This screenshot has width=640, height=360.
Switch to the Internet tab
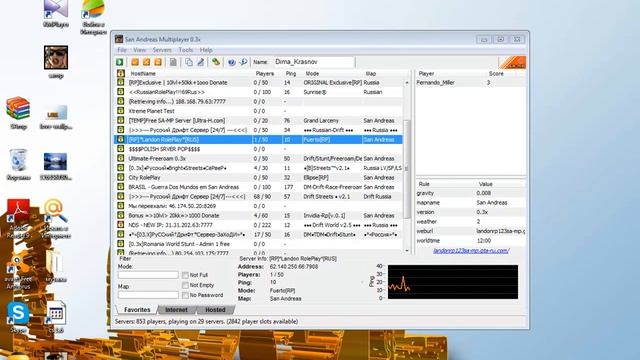176,310
